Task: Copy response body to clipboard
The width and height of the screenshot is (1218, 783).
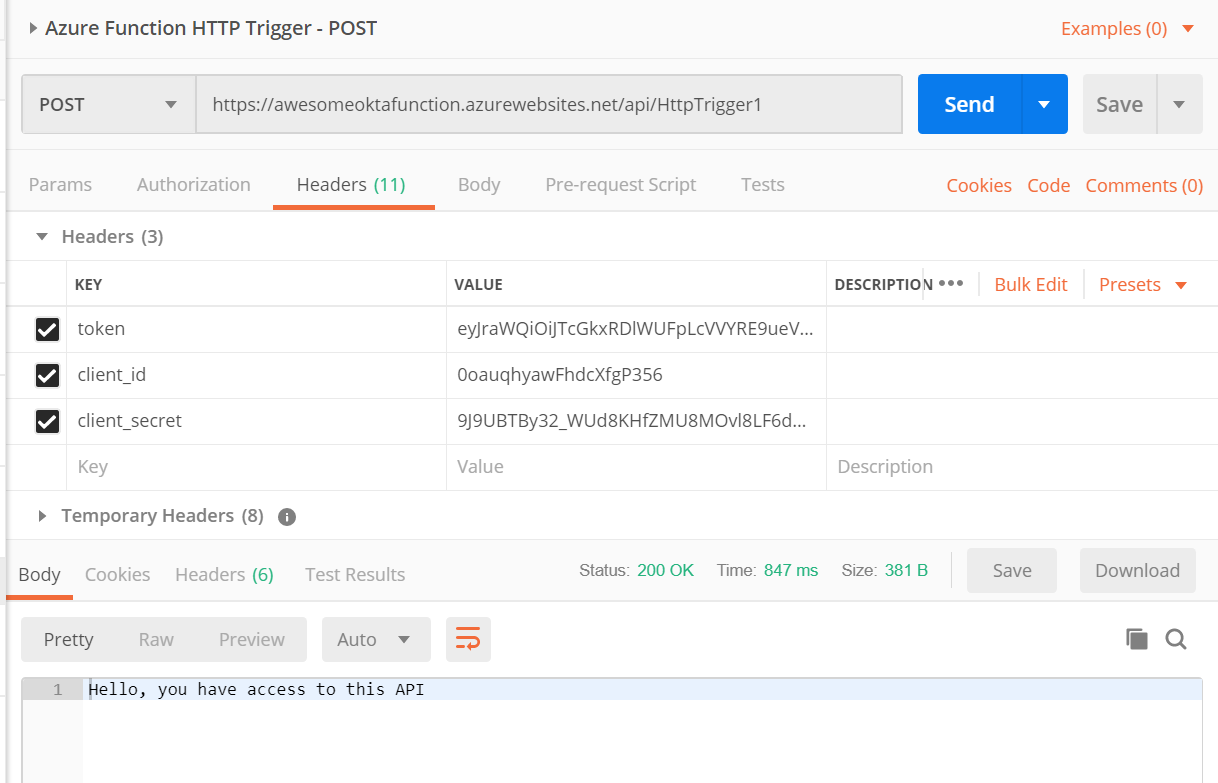Action: (1136, 639)
